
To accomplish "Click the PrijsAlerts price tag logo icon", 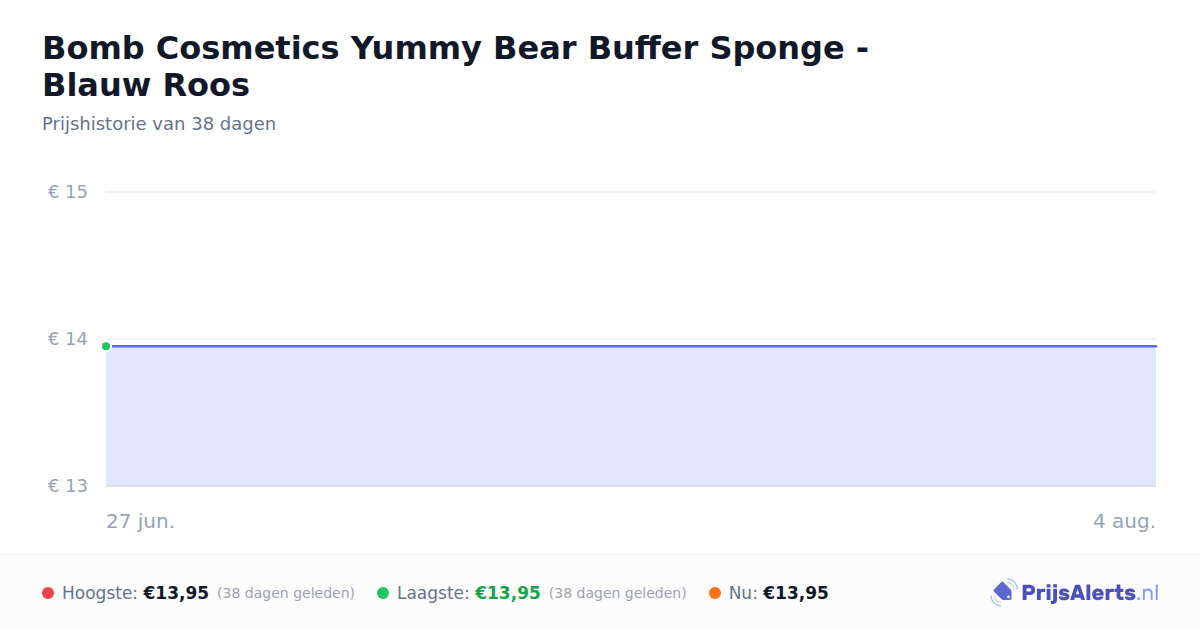I will pos(1003,593).
